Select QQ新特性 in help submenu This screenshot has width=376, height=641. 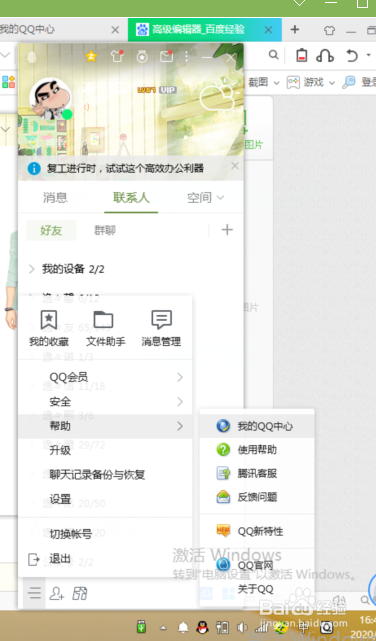pyautogui.click(x=257, y=531)
